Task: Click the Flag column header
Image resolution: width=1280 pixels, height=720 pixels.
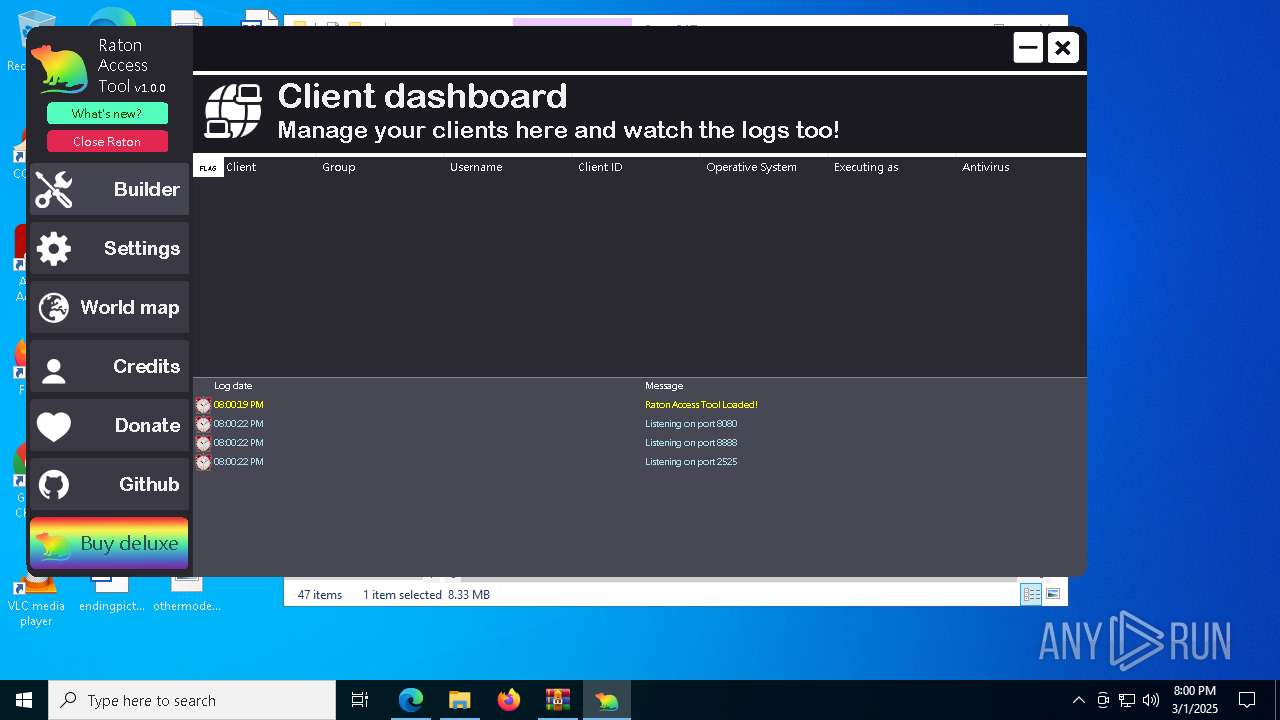Action: pyautogui.click(x=208, y=167)
